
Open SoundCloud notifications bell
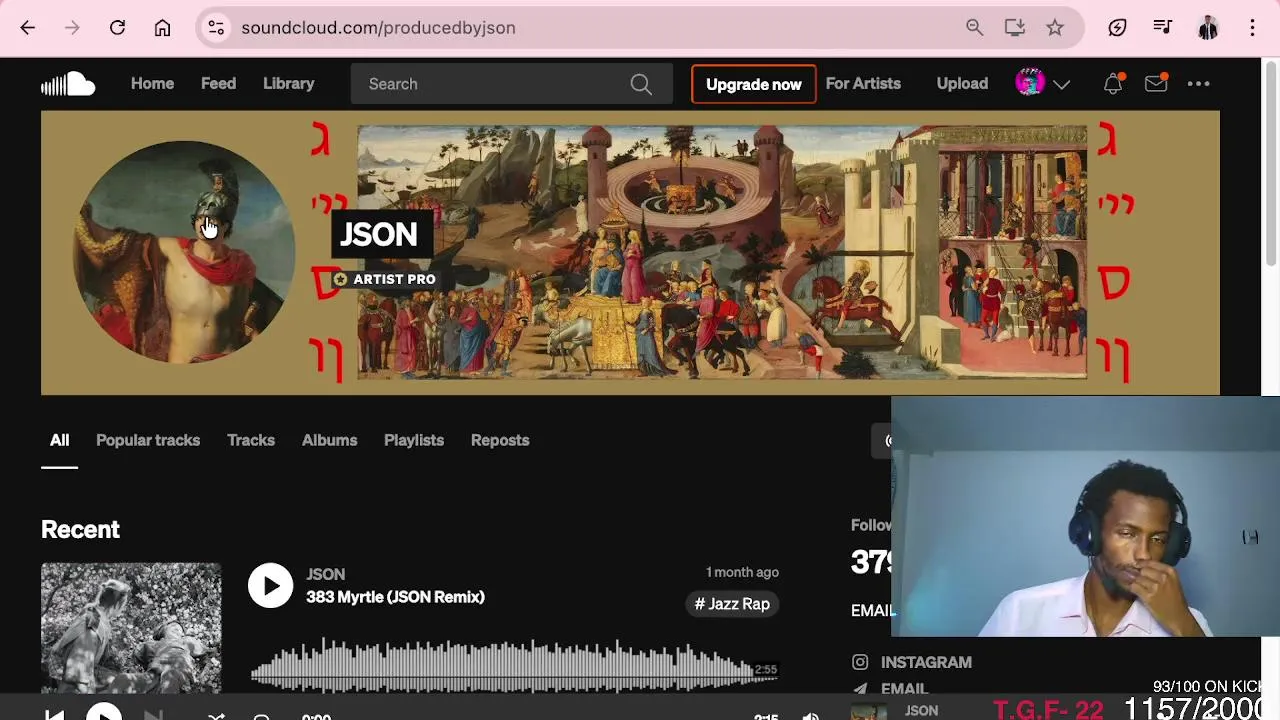[1113, 84]
